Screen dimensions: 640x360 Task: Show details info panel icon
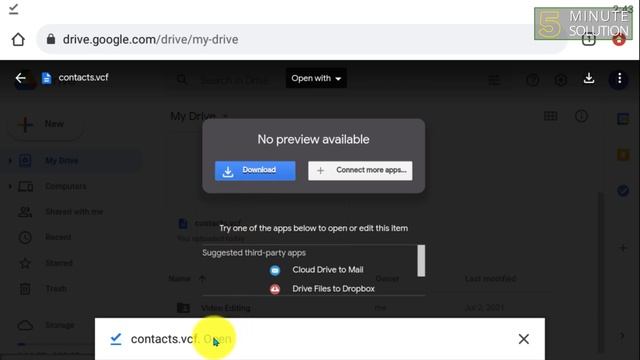[581, 116]
